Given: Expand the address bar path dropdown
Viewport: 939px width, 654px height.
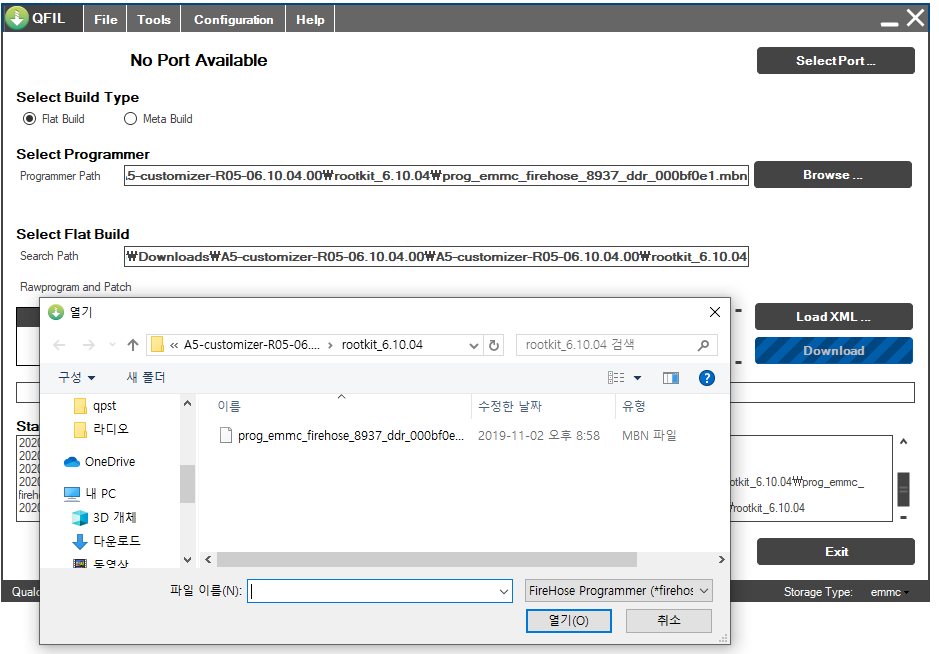Looking at the screenshot, I should point(474,346).
